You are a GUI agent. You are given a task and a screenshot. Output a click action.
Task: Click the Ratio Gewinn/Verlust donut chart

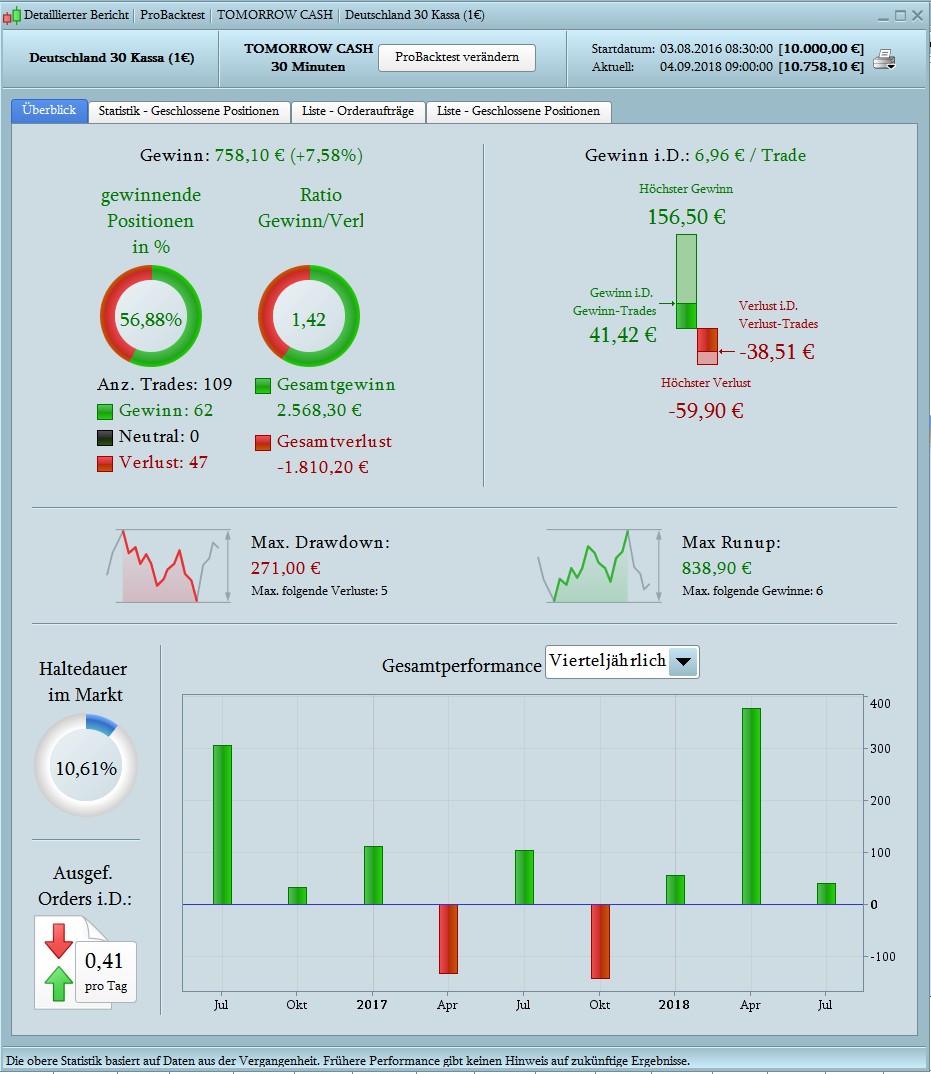309,316
